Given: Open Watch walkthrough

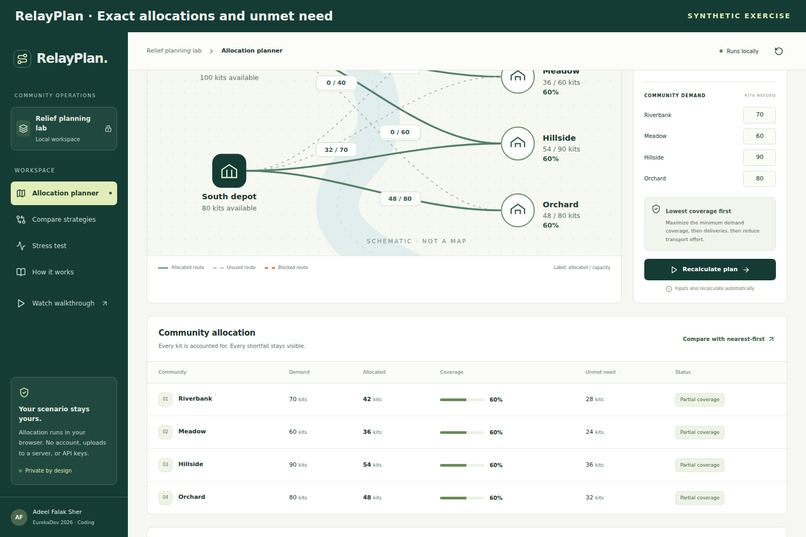Looking at the screenshot, I should [x=64, y=303].
